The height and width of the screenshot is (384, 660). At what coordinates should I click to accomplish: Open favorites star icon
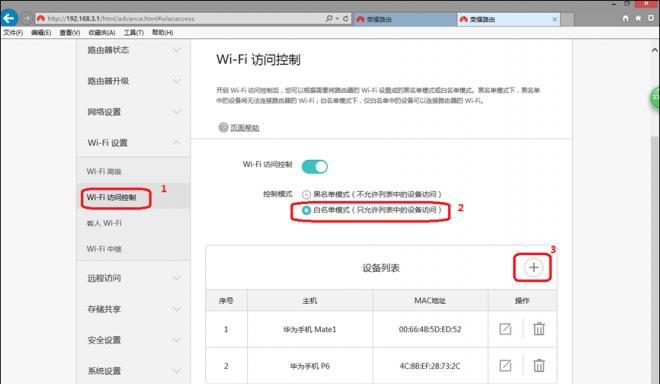tap(638, 18)
